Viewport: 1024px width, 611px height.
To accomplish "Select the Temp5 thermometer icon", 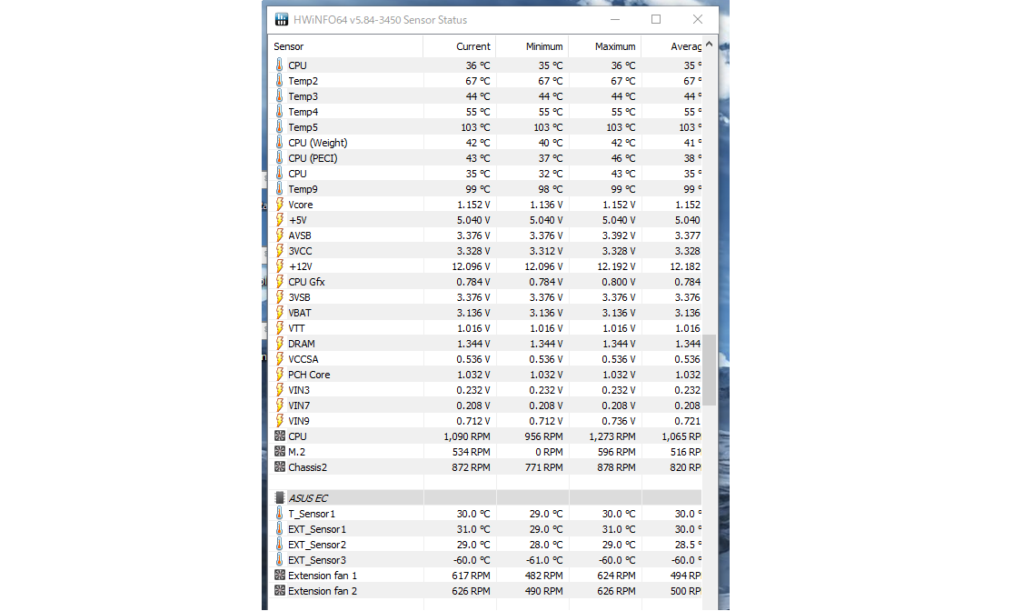I will coord(280,127).
